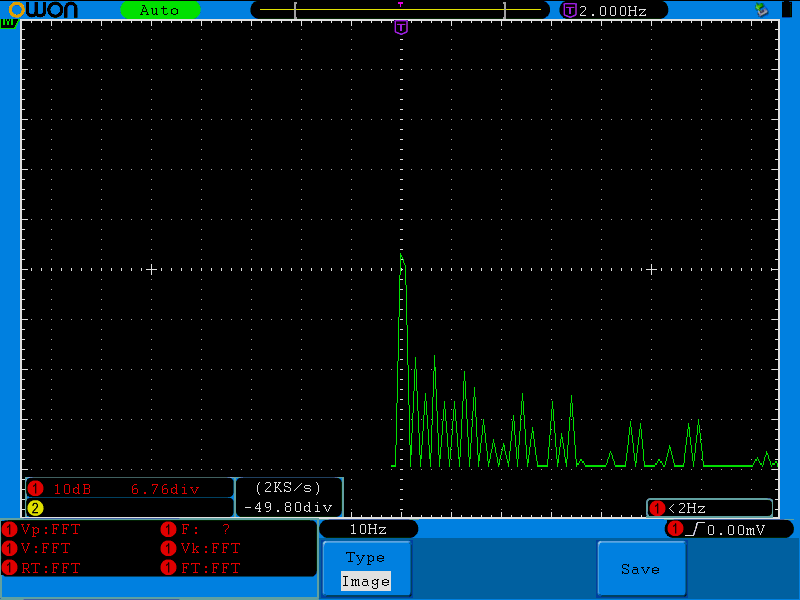Click the channel 1 icon beside FT:FFT
This screenshot has width=800, height=600.
[x=170, y=568]
